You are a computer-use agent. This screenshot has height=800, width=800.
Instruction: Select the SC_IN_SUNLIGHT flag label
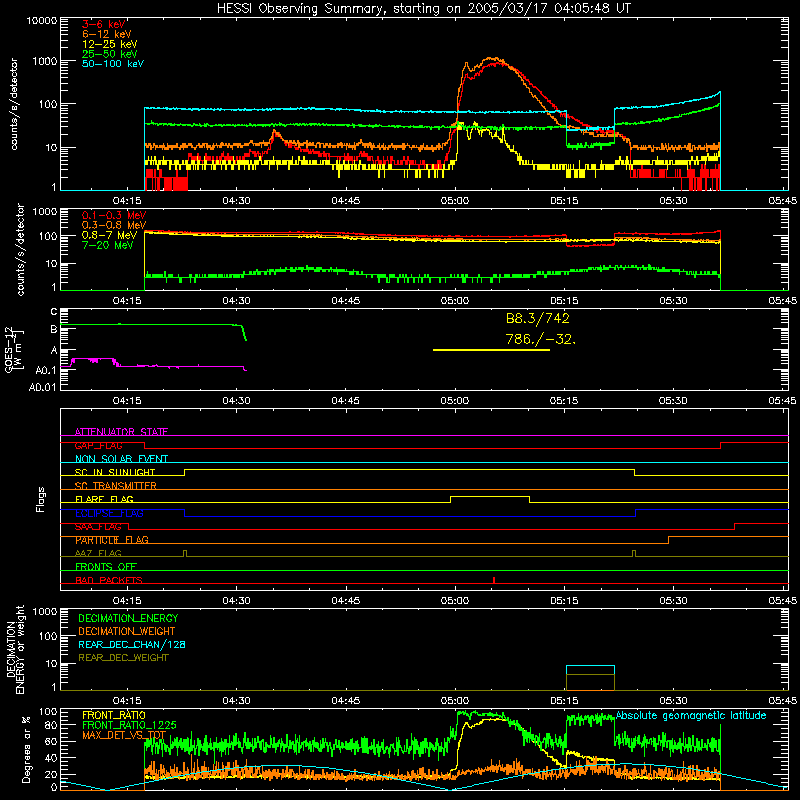[x=115, y=472]
